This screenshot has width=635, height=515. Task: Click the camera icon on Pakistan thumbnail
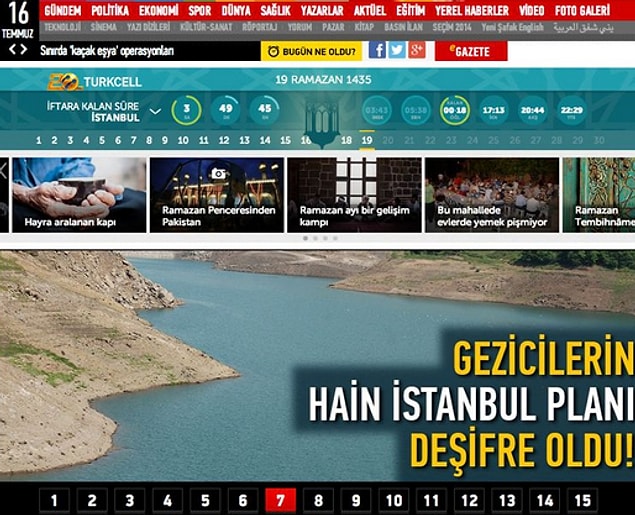pyautogui.click(x=218, y=173)
